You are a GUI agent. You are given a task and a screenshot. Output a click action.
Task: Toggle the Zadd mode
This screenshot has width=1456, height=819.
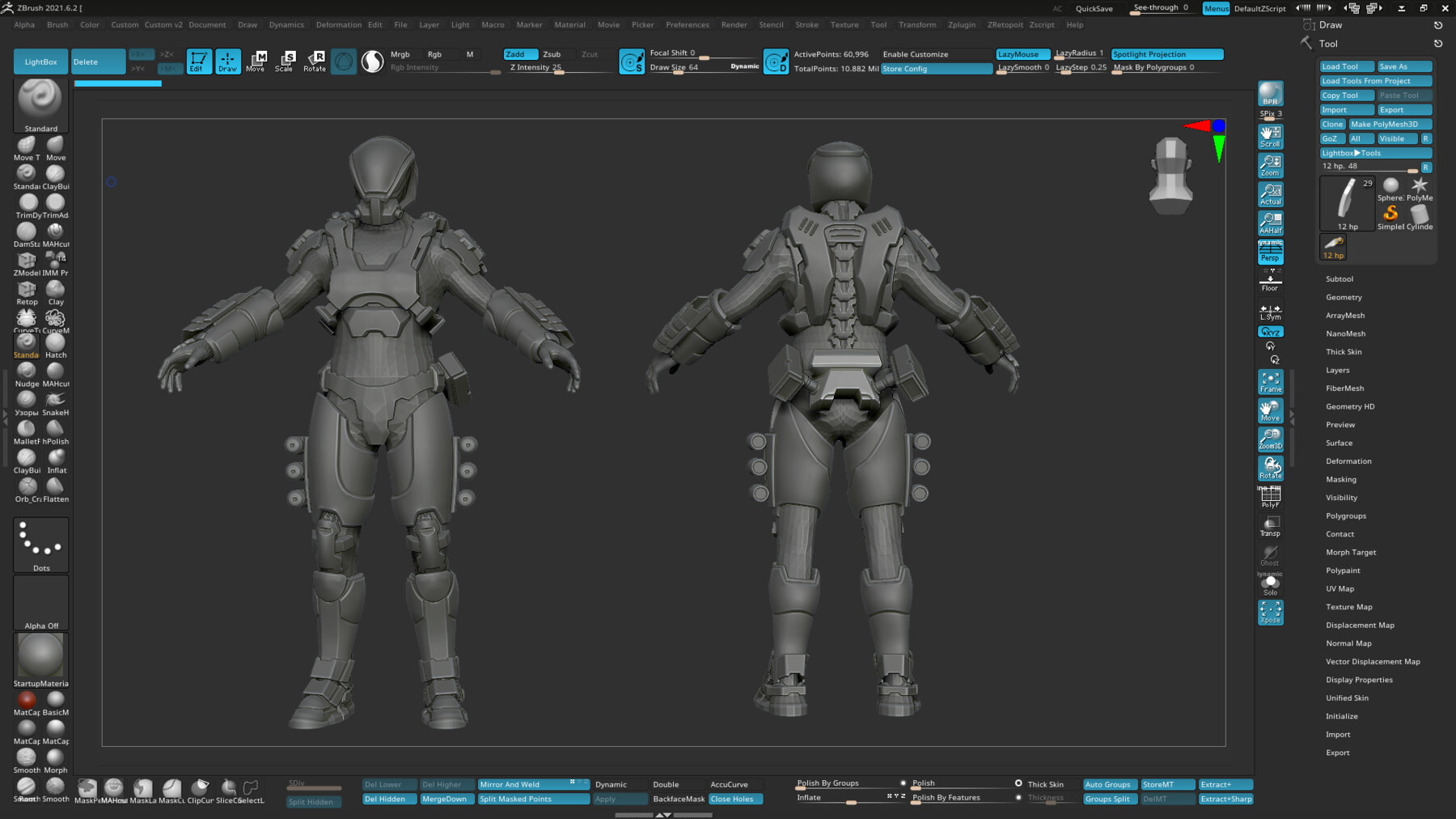point(519,54)
